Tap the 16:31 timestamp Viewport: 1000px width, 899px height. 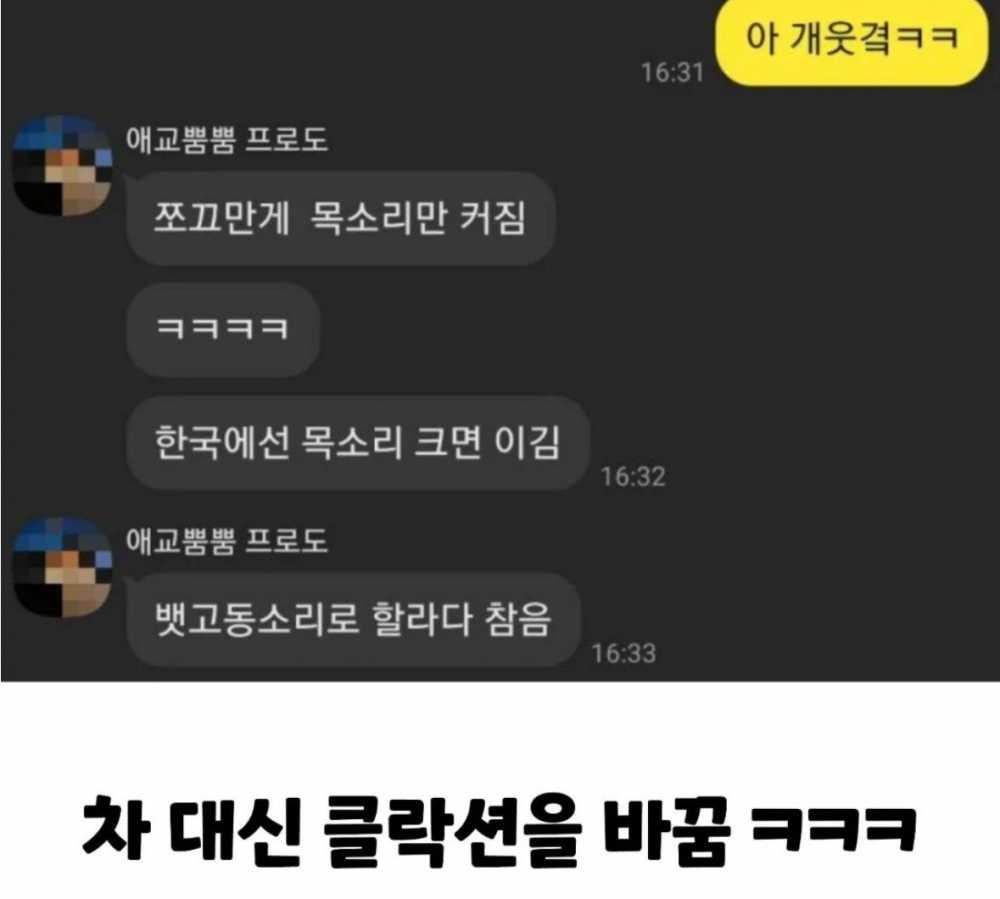pyautogui.click(x=672, y=73)
